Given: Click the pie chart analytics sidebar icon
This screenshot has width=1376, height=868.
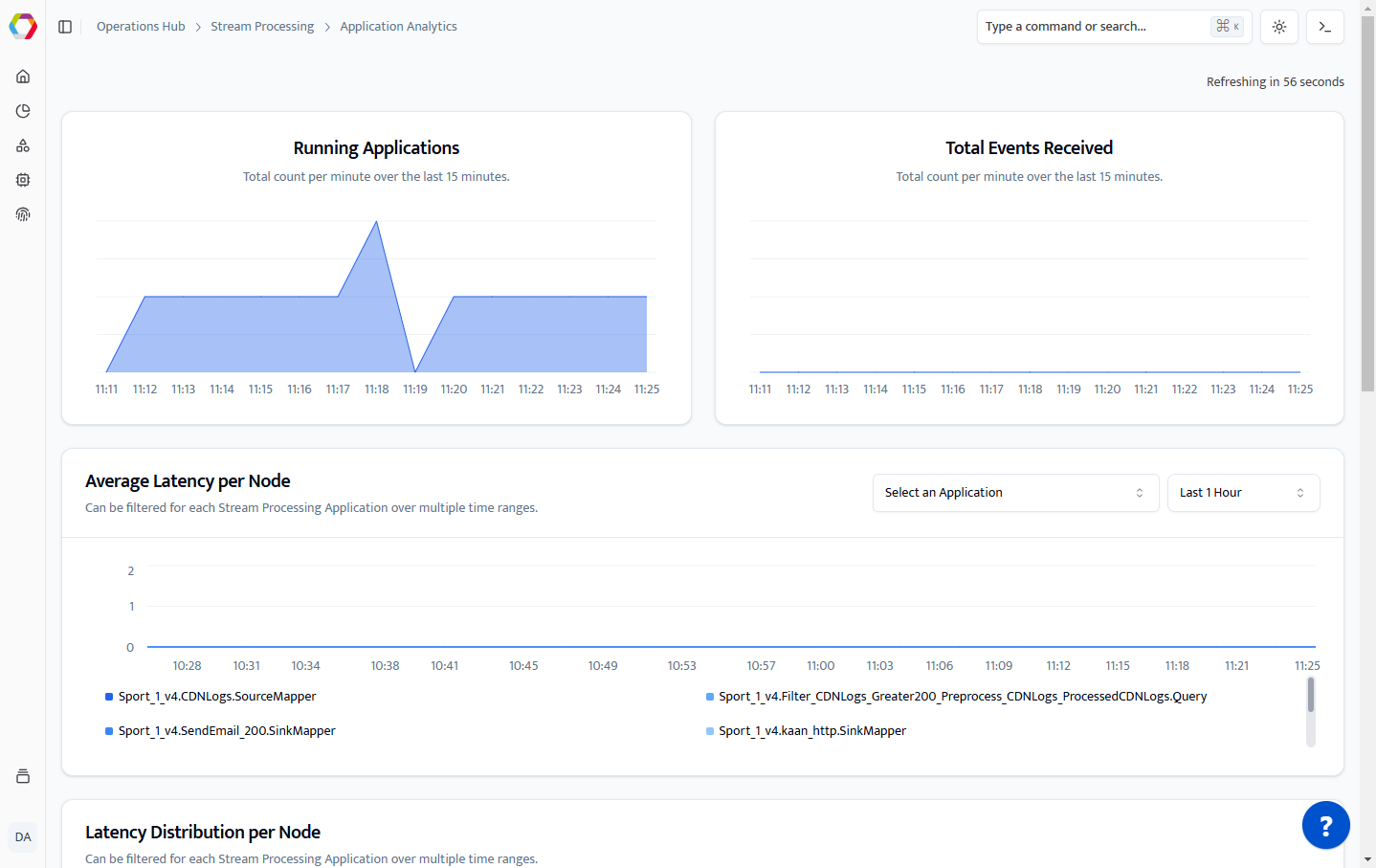Looking at the screenshot, I should pyautogui.click(x=23, y=111).
